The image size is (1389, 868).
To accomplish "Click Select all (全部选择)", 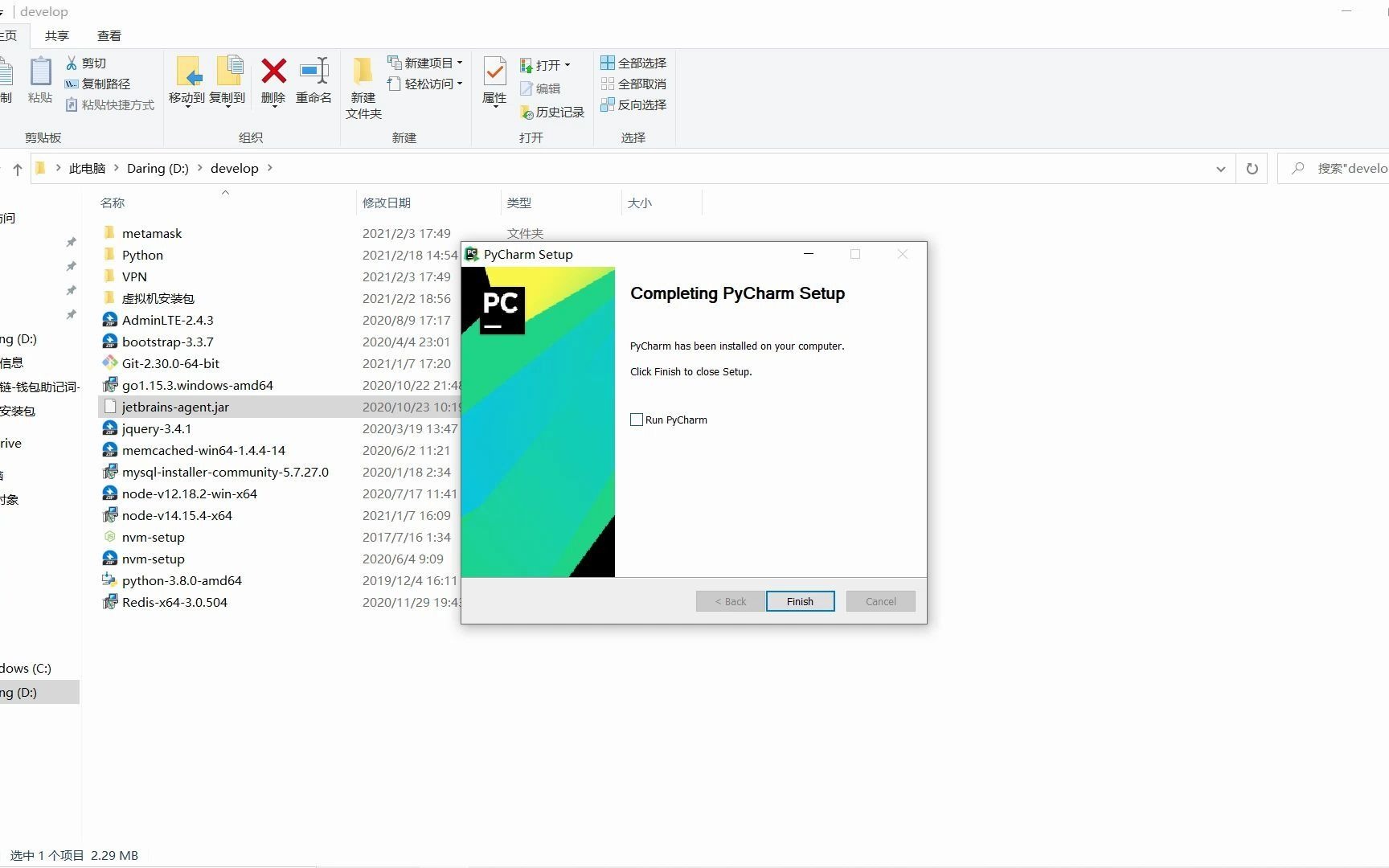I will coord(633,63).
